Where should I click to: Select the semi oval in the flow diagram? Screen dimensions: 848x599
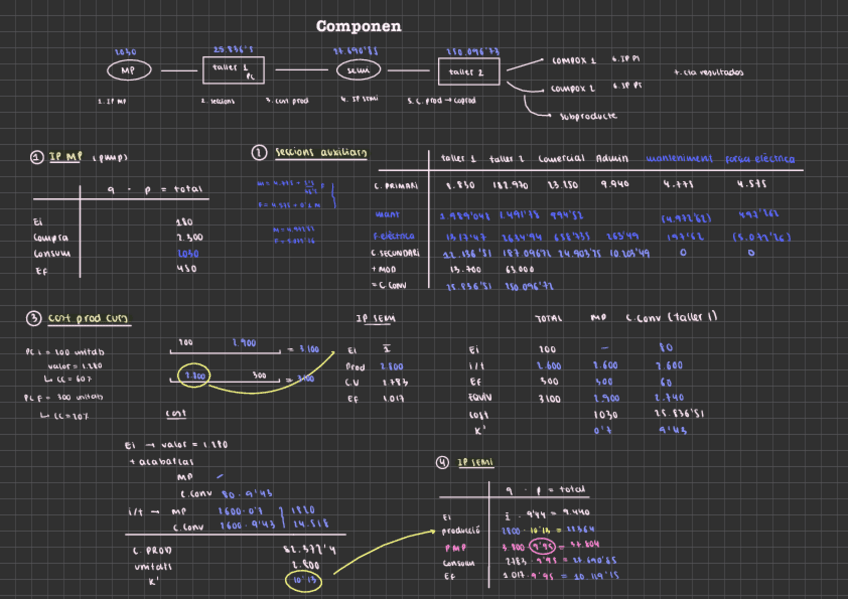click(357, 71)
